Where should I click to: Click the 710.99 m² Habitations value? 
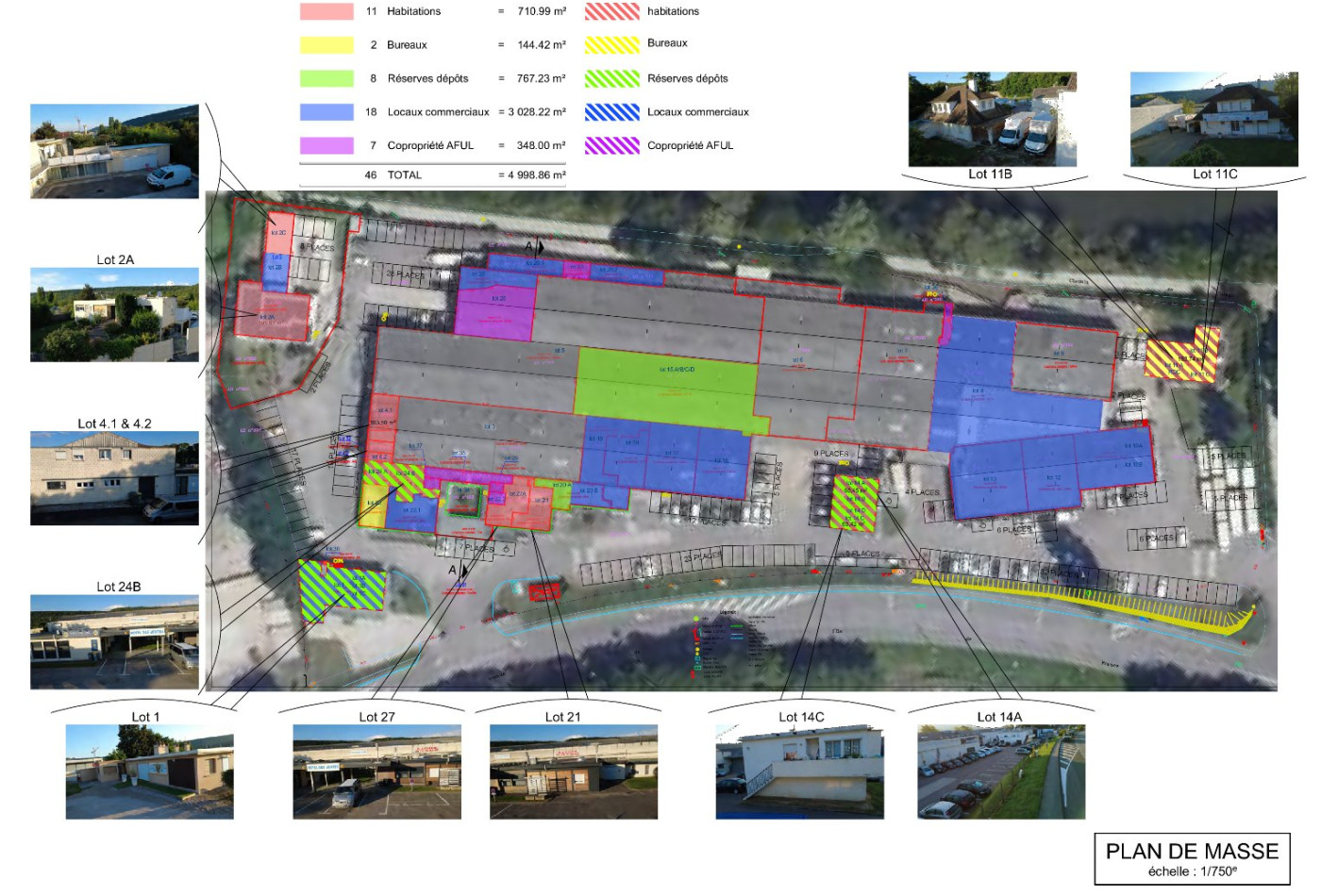[542, 11]
